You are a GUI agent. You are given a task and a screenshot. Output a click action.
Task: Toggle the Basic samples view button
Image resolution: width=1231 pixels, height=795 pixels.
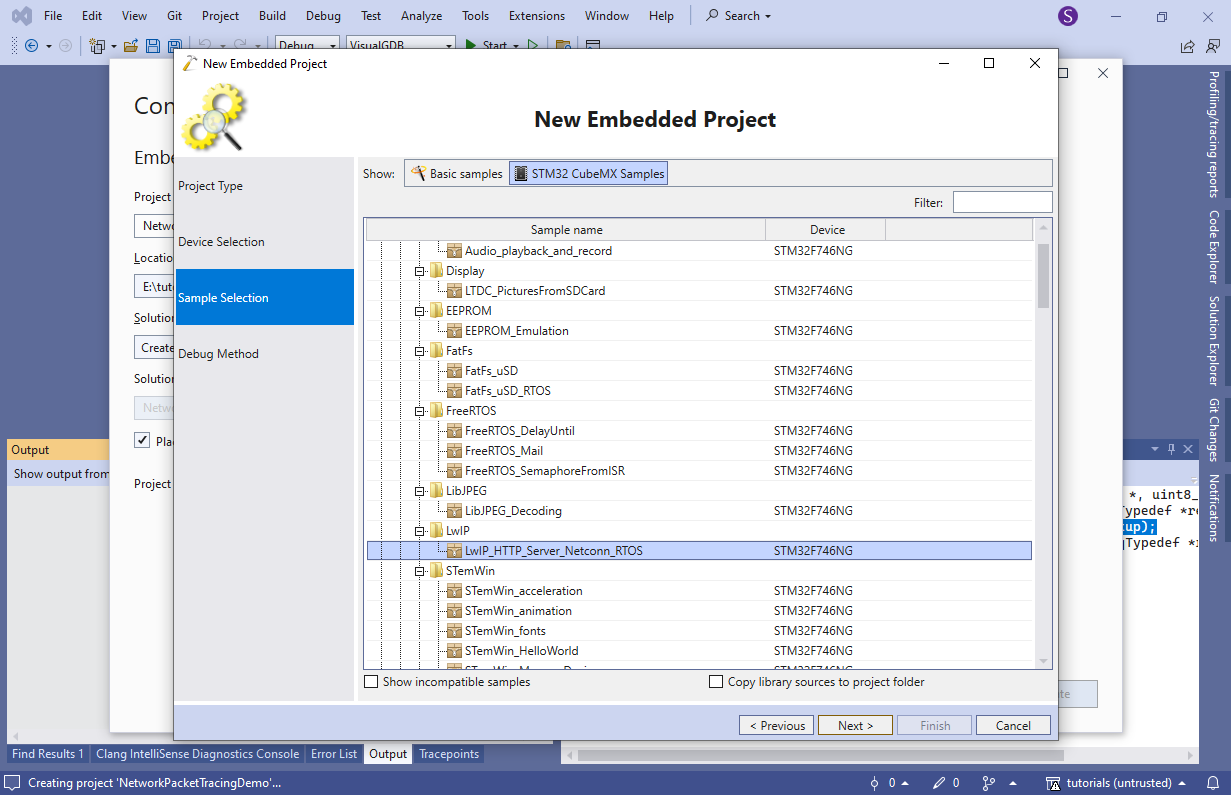(x=457, y=174)
